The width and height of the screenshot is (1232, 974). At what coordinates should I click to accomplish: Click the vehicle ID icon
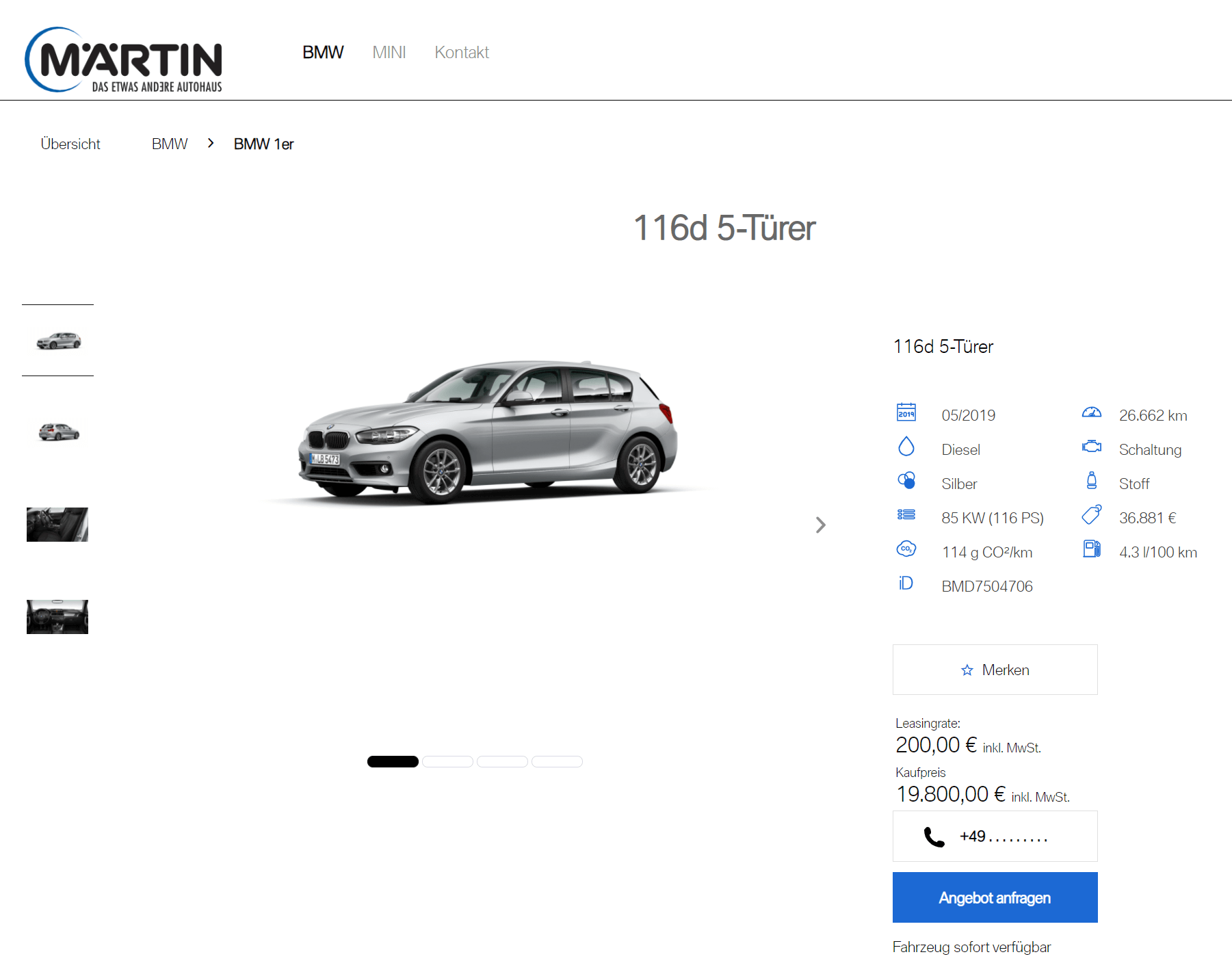pyautogui.click(x=906, y=583)
